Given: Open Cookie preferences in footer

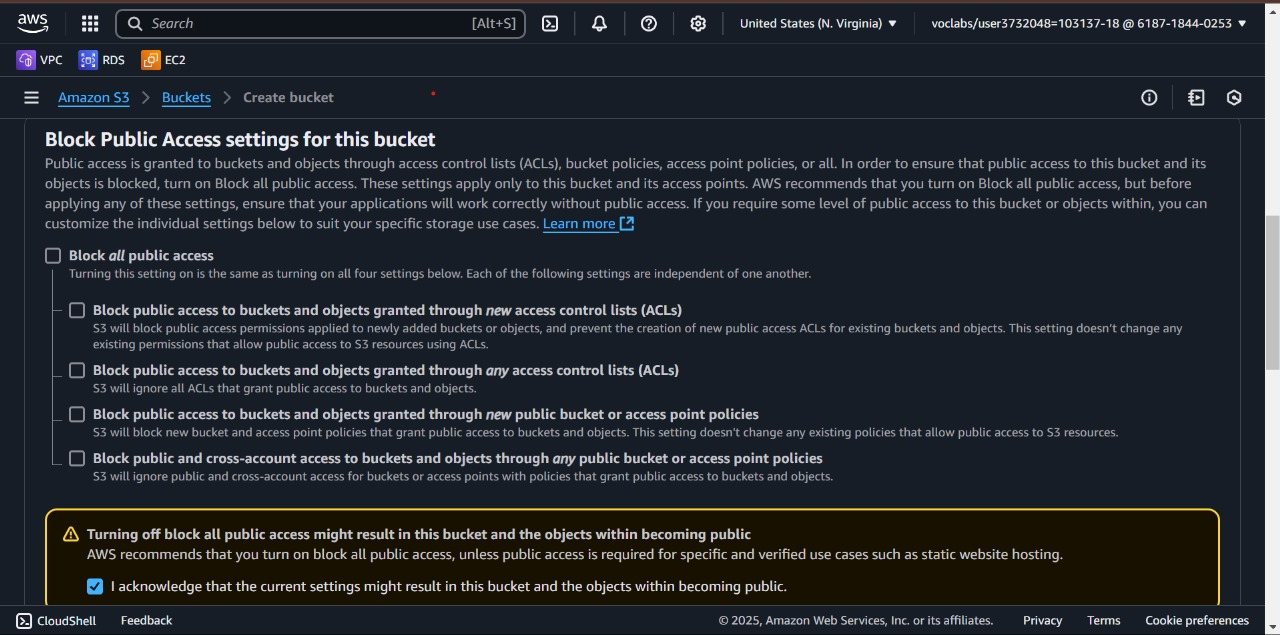Looking at the screenshot, I should coord(1196,621).
